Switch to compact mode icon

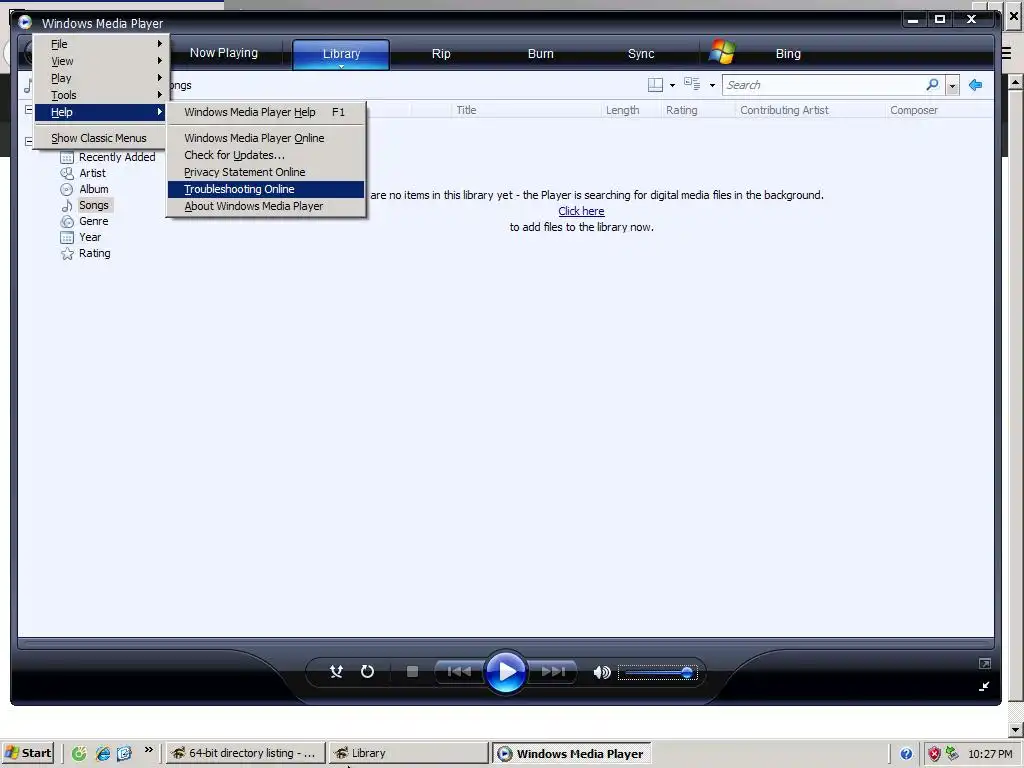point(984,686)
